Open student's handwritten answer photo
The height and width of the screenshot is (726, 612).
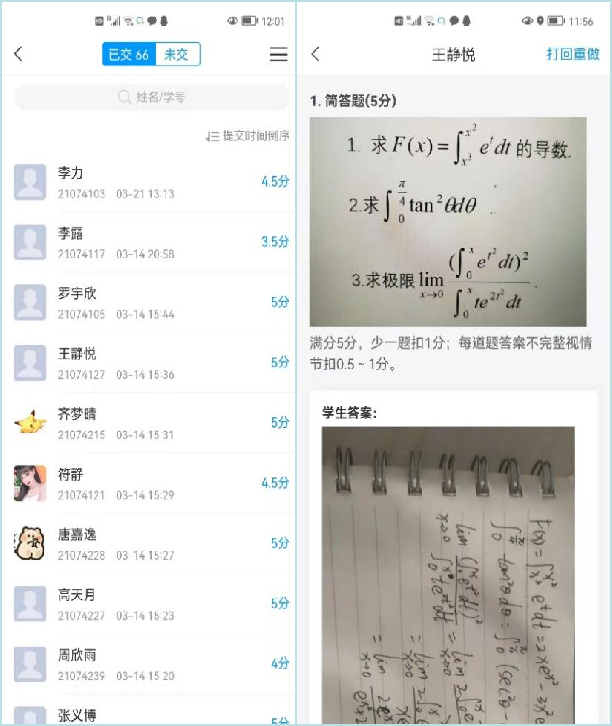point(448,576)
